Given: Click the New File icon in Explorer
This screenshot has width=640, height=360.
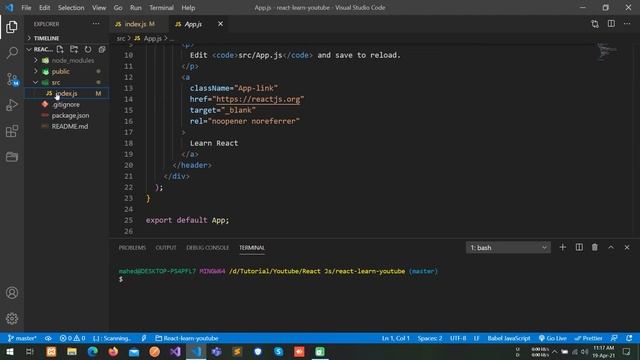Looking at the screenshot, I should (x=60, y=49).
